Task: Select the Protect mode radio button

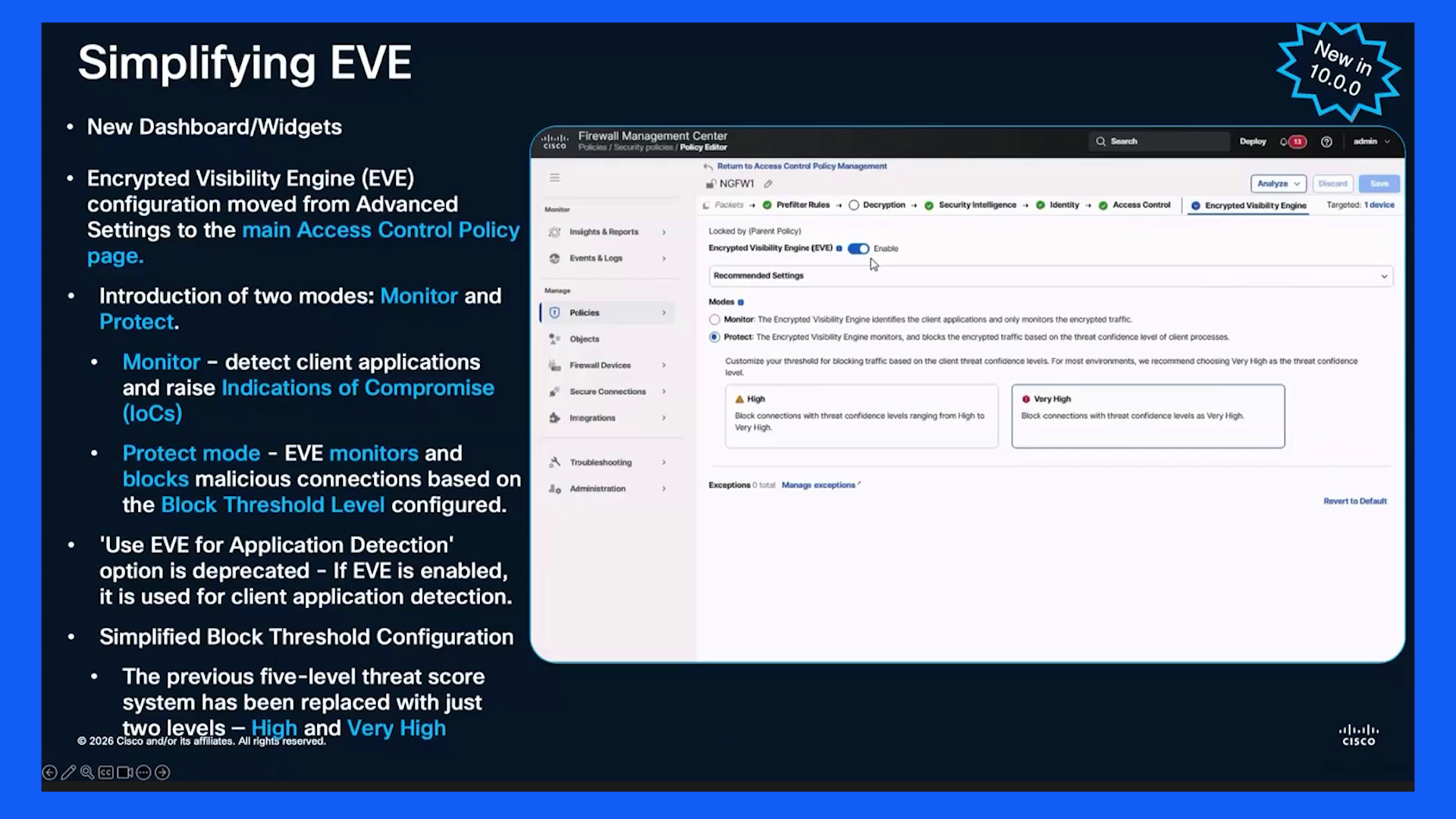Action: point(714,337)
